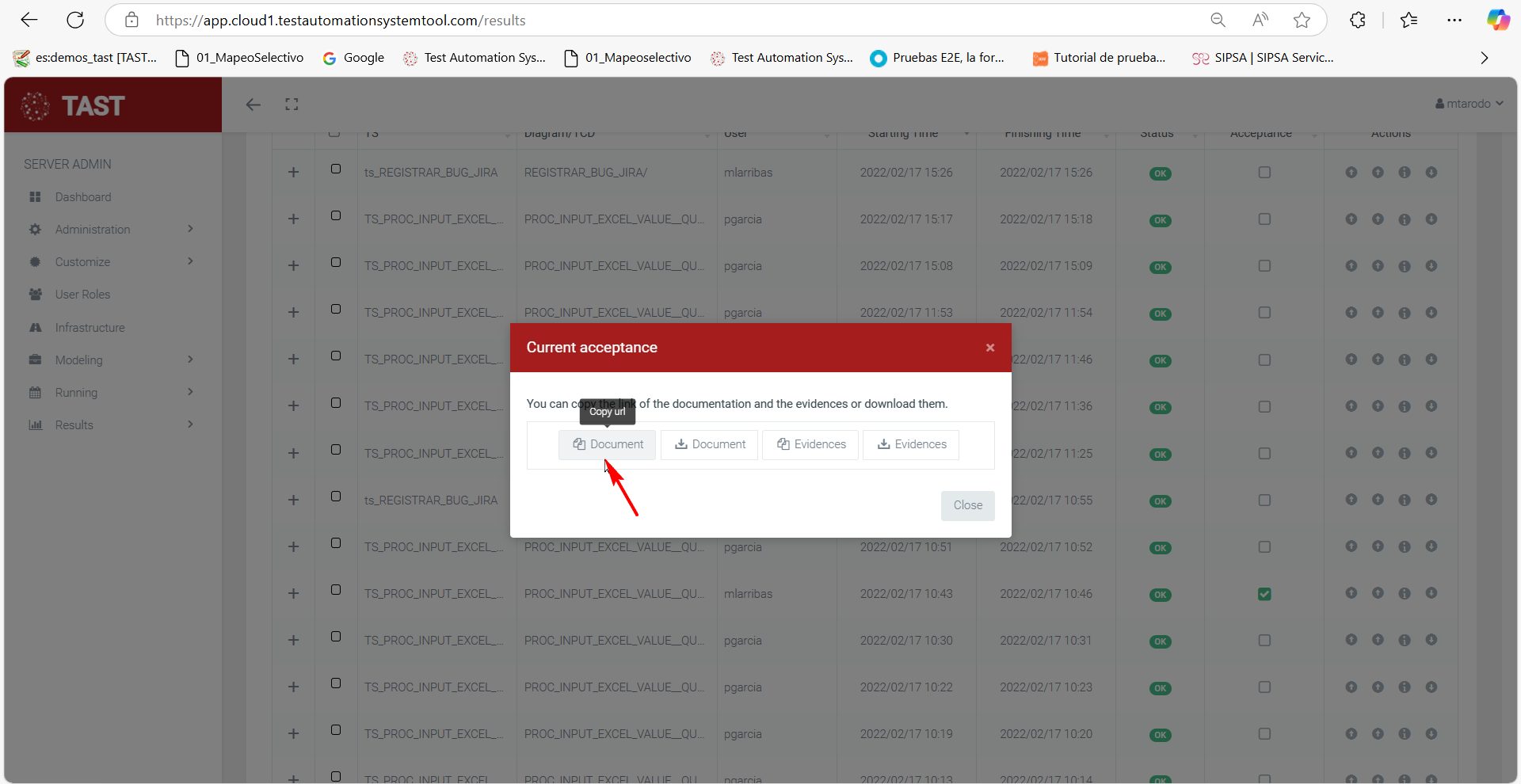Copy the Evidences link
Image resolution: width=1521 pixels, height=784 pixels.
click(811, 444)
